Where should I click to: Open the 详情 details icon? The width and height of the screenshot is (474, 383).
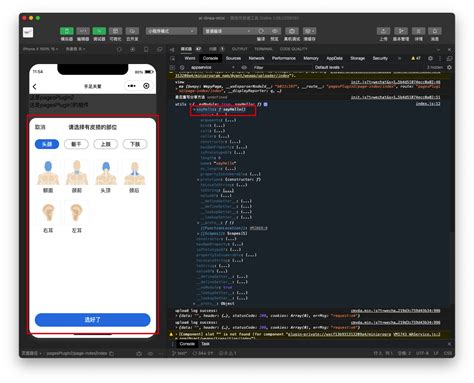tap(418, 31)
